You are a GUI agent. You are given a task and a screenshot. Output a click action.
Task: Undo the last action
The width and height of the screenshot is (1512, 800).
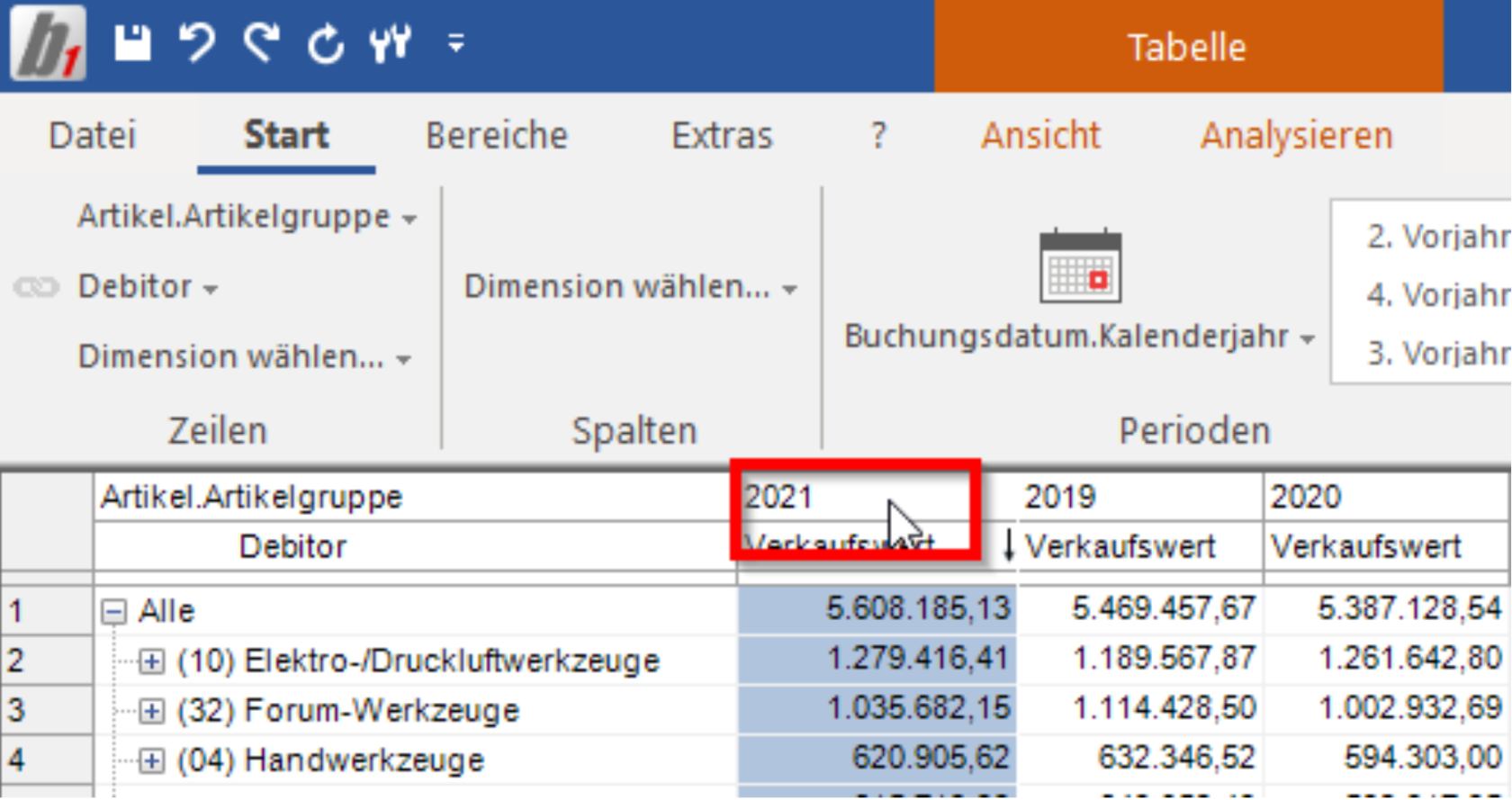click(x=196, y=42)
